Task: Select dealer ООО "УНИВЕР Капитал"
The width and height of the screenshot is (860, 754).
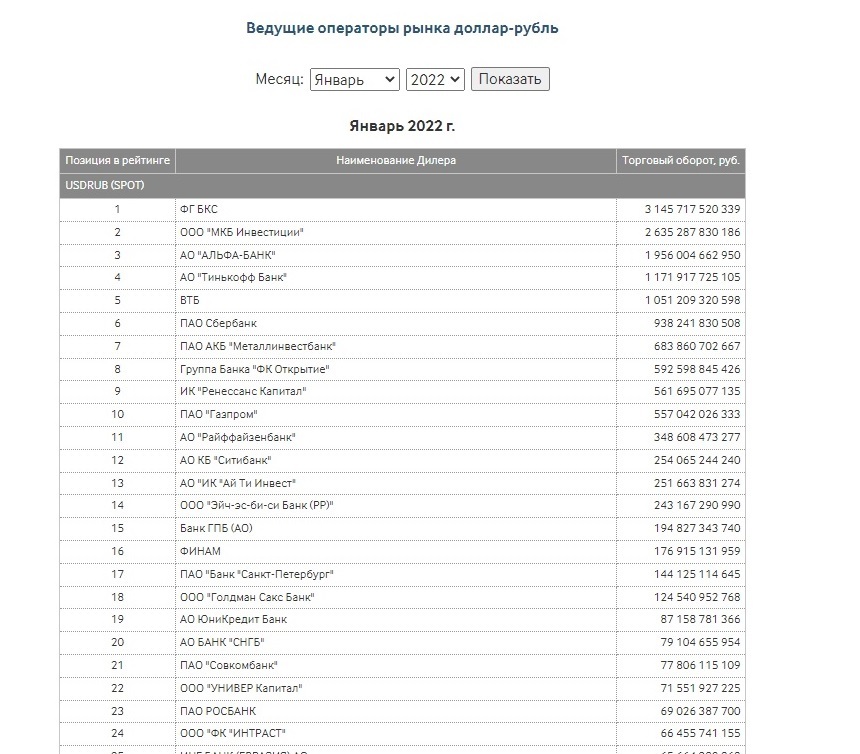Action: (x=241, y=689)
